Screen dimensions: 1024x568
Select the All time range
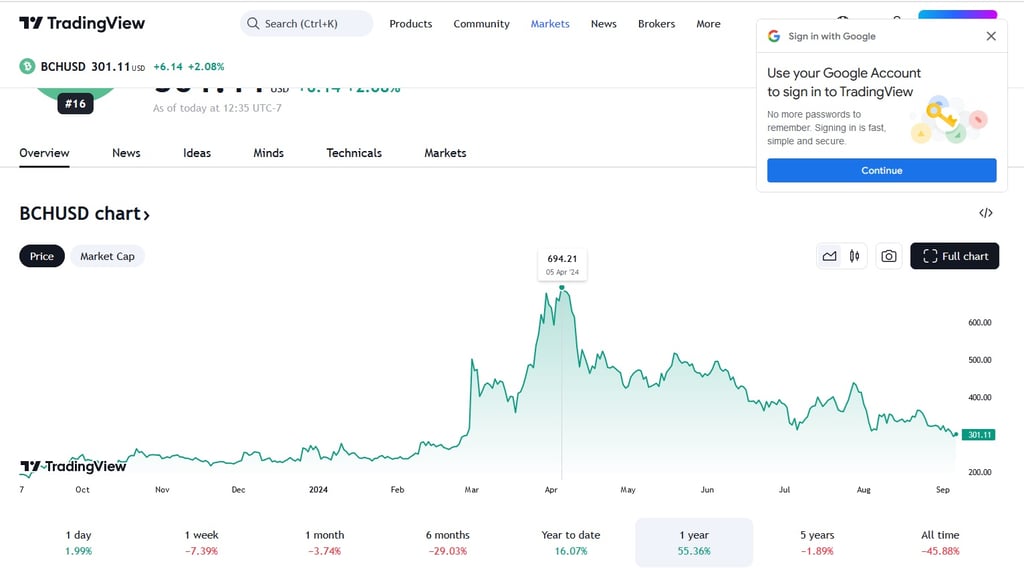point(940,543)
